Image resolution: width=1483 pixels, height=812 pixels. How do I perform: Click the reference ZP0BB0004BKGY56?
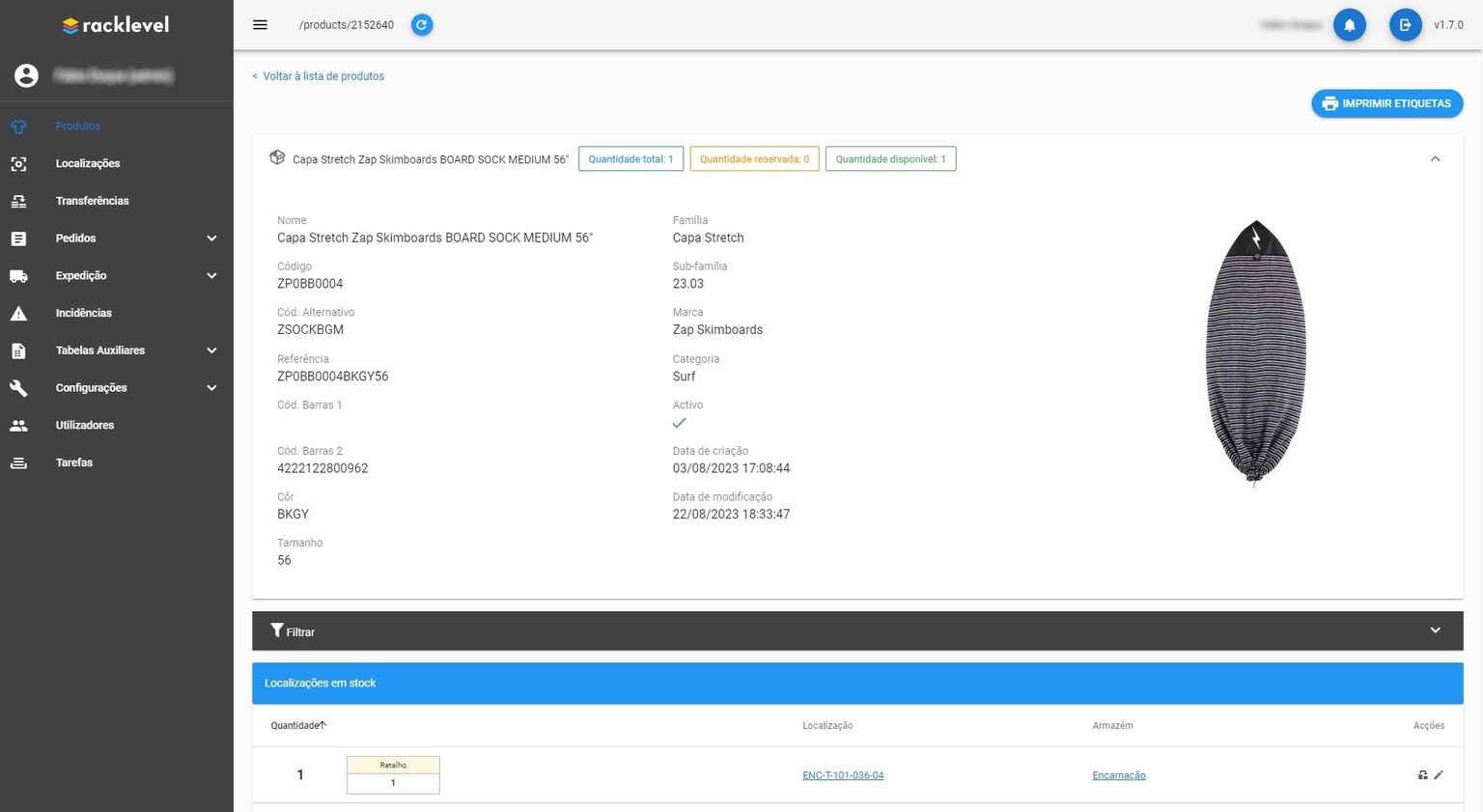(x=332, y=377)
